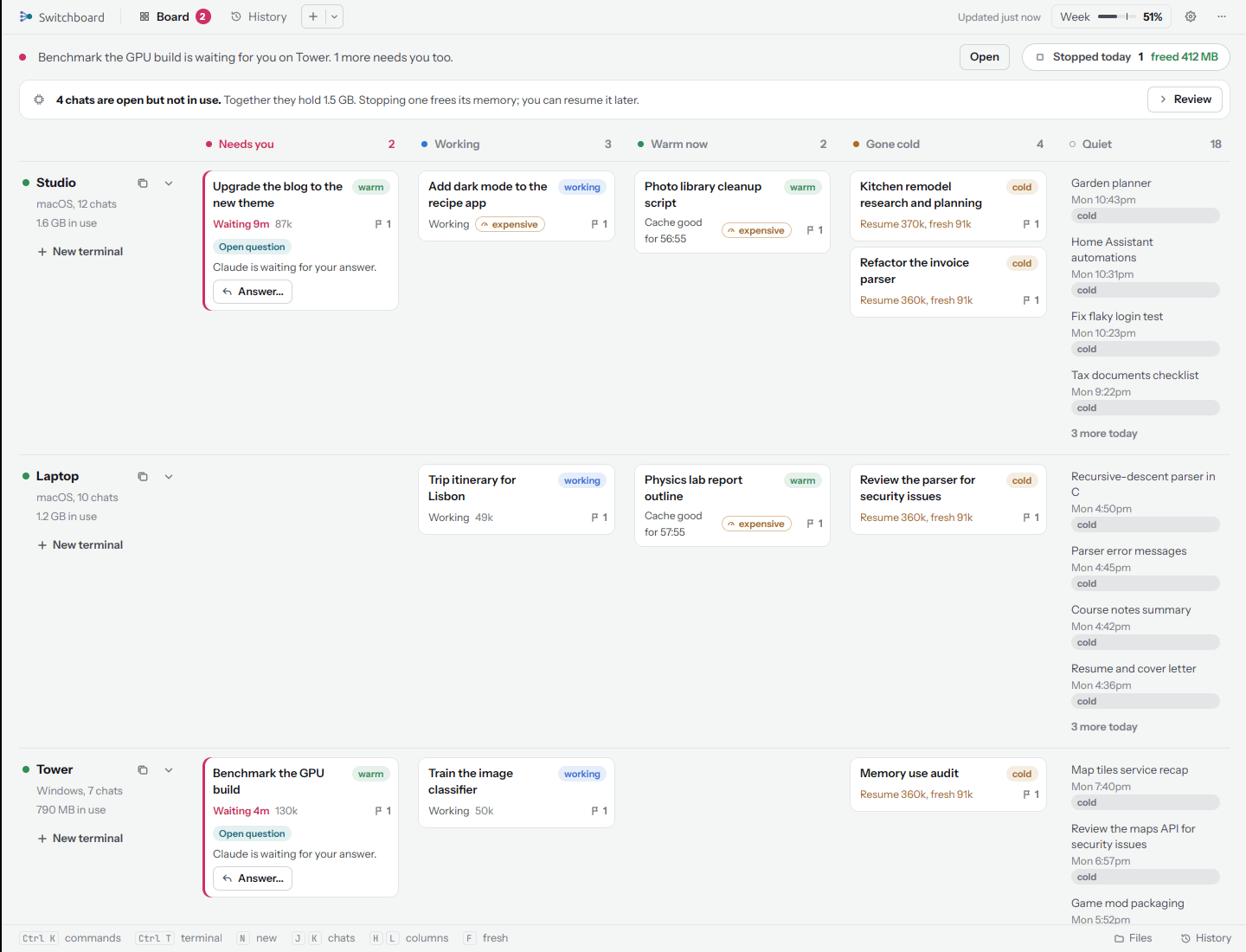Open History from the bottom bar

pos(1206,938)
